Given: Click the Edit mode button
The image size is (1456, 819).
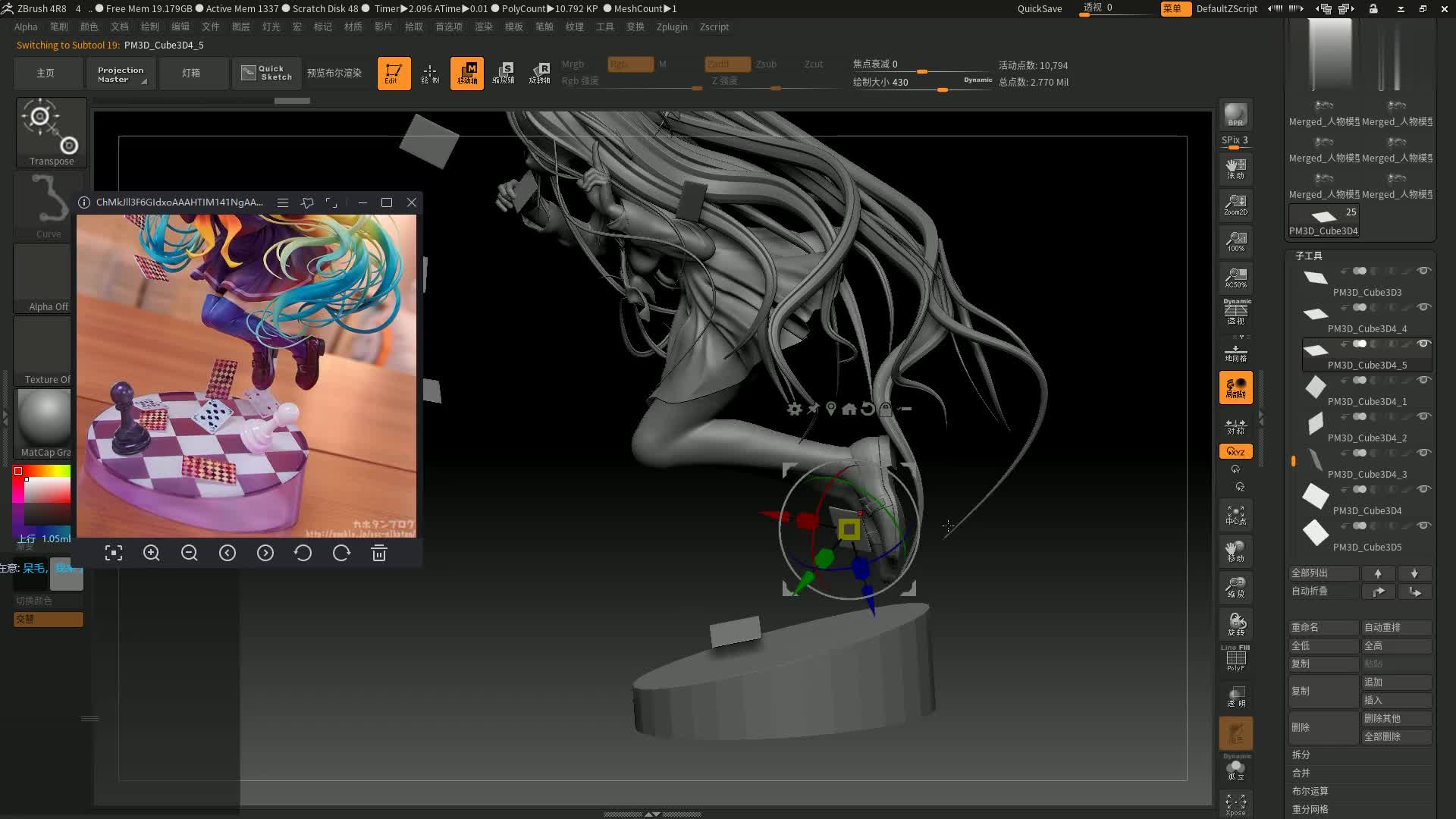Looking at the screenshot, I should click(394, 74).
